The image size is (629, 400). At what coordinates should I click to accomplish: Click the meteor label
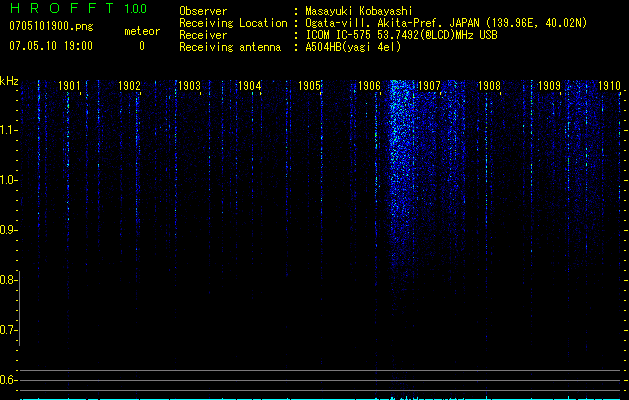click(142, 31)
